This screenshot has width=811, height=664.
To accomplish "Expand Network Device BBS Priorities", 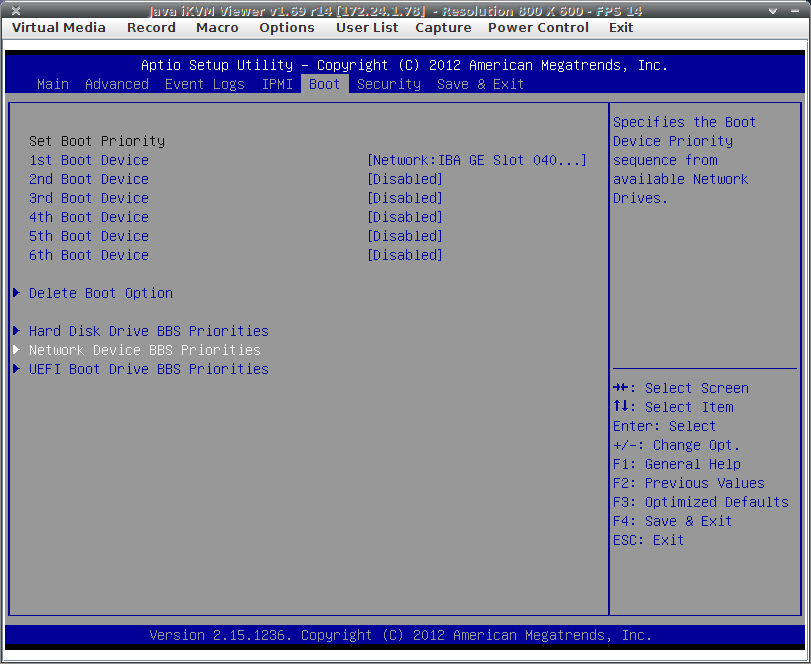I will pos(144,350).
